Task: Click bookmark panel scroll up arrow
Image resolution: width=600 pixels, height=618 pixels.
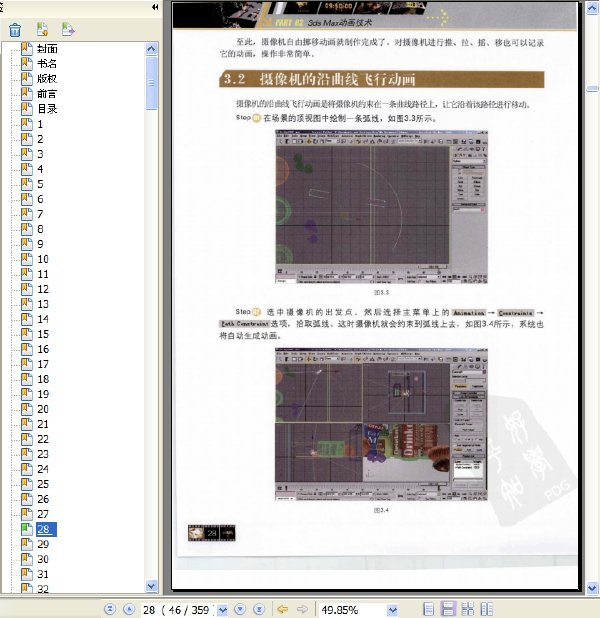Action: (x=151, y=48)
